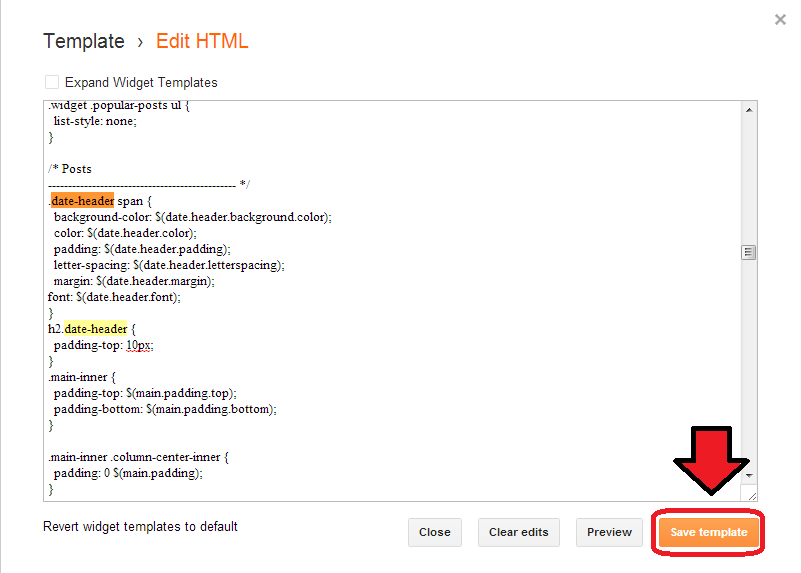The width and height of the screenshot is (801, 573).
Task: Click 'font: $(date.header.font);' line
Action: (x=114, y=297)
